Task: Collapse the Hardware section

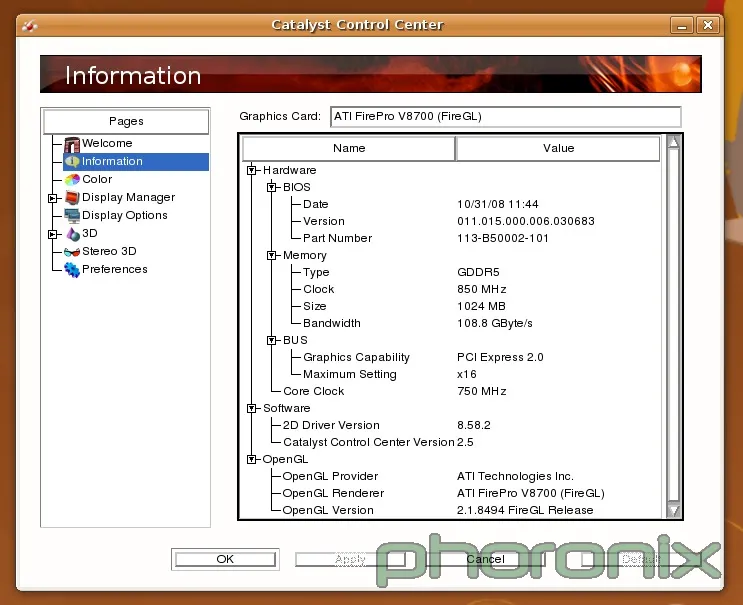Action: click(x=252, y=170)
